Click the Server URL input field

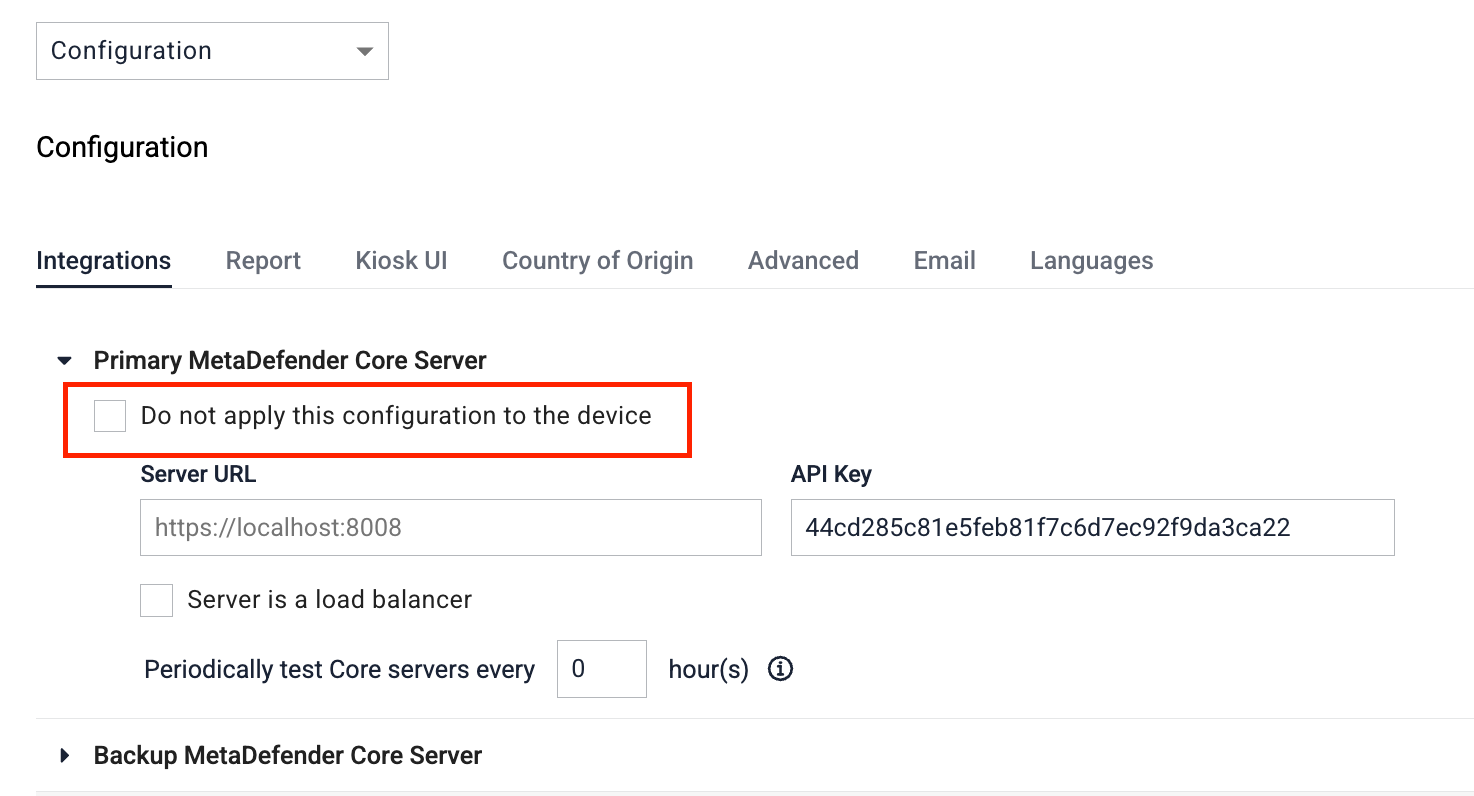click(x=451, y=528)
